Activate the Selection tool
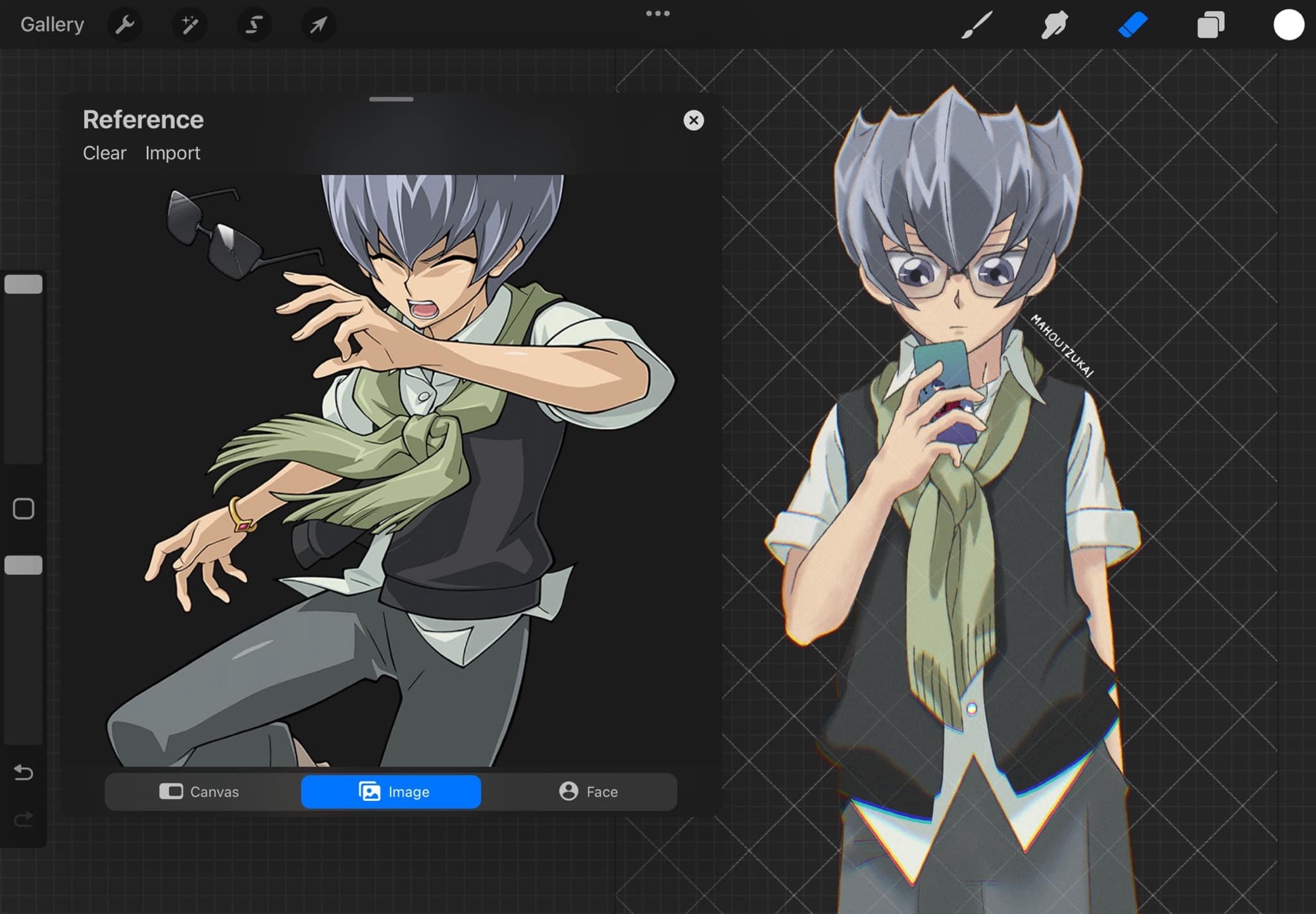 [x=254, y=25]
